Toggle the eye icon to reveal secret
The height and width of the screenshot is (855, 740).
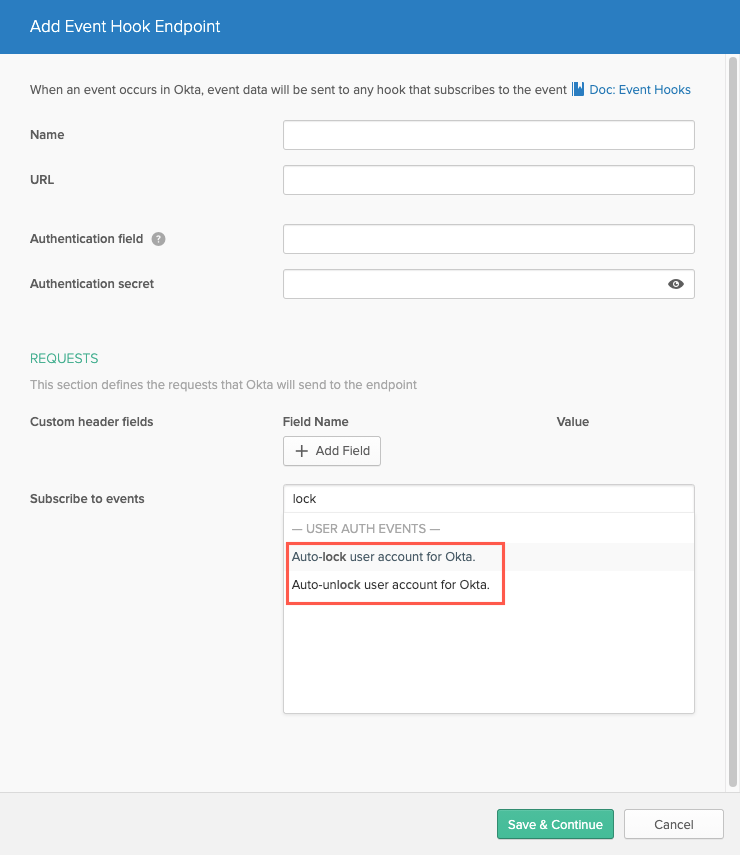click(676, 284)
